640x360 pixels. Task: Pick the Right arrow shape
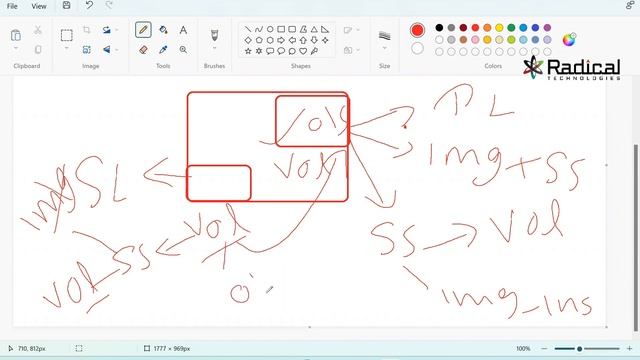pyautogui.click(x=281, y=40)
